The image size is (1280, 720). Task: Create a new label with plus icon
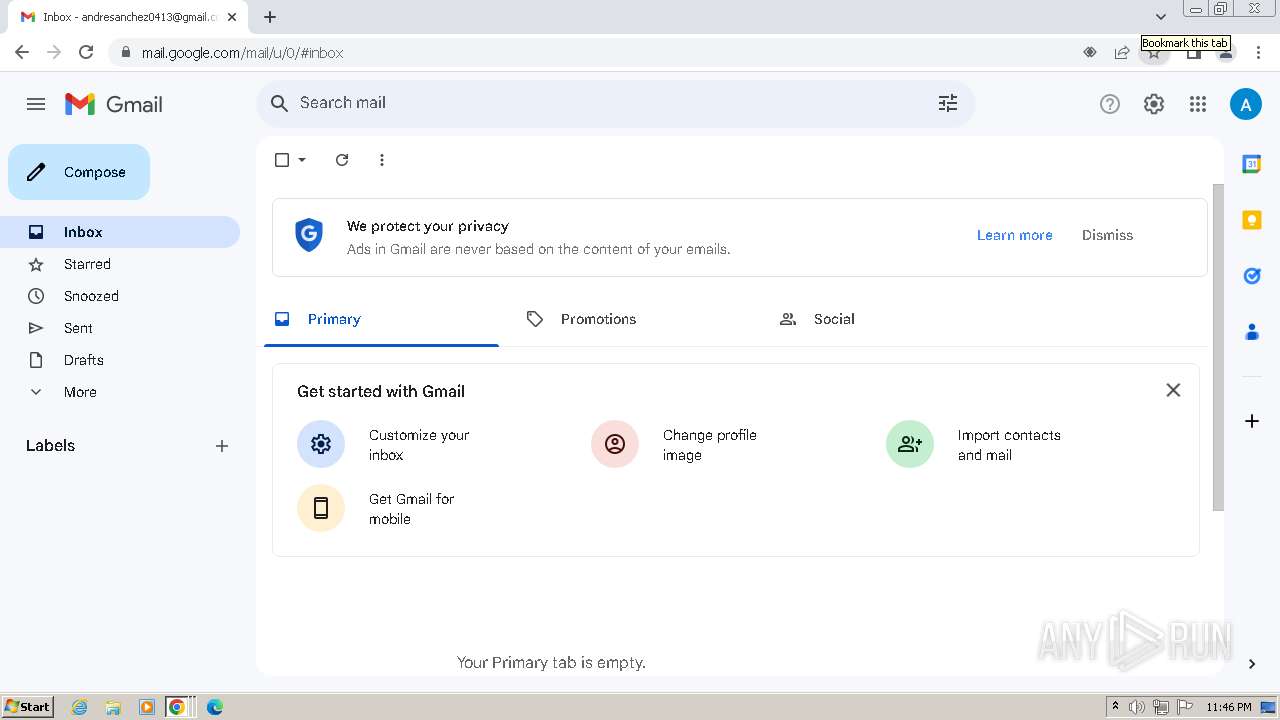point(222,446)
